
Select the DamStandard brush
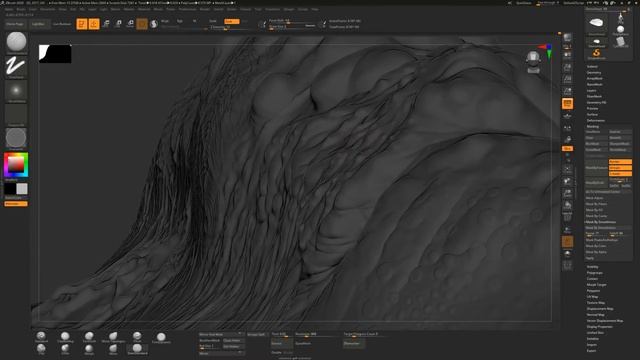tap(137, 349)
